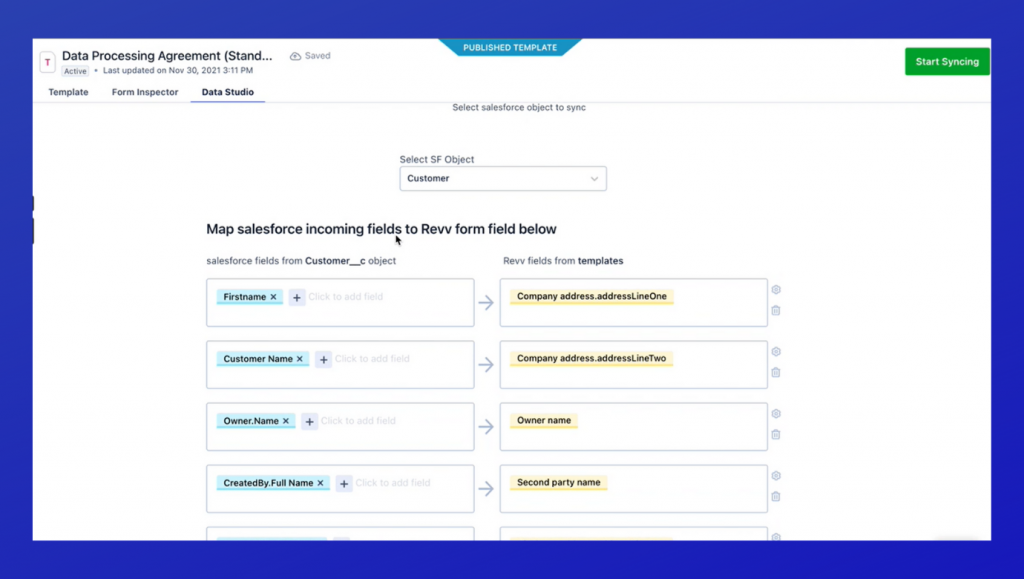Switch to the Template tab
Screen dimensions: 1024x579
click(68, 92)
